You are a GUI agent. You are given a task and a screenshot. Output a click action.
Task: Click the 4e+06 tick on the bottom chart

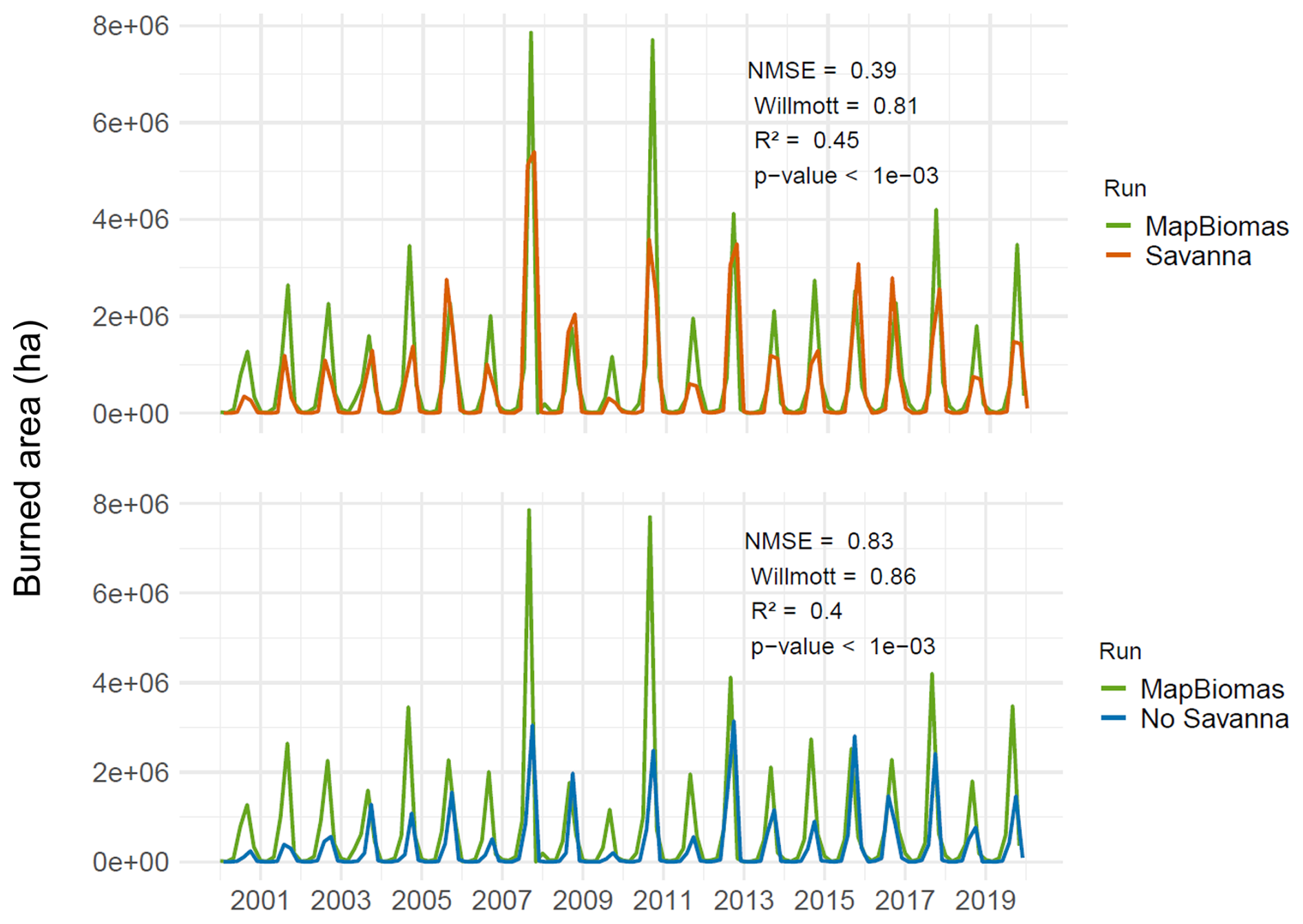tap(131, 683)
